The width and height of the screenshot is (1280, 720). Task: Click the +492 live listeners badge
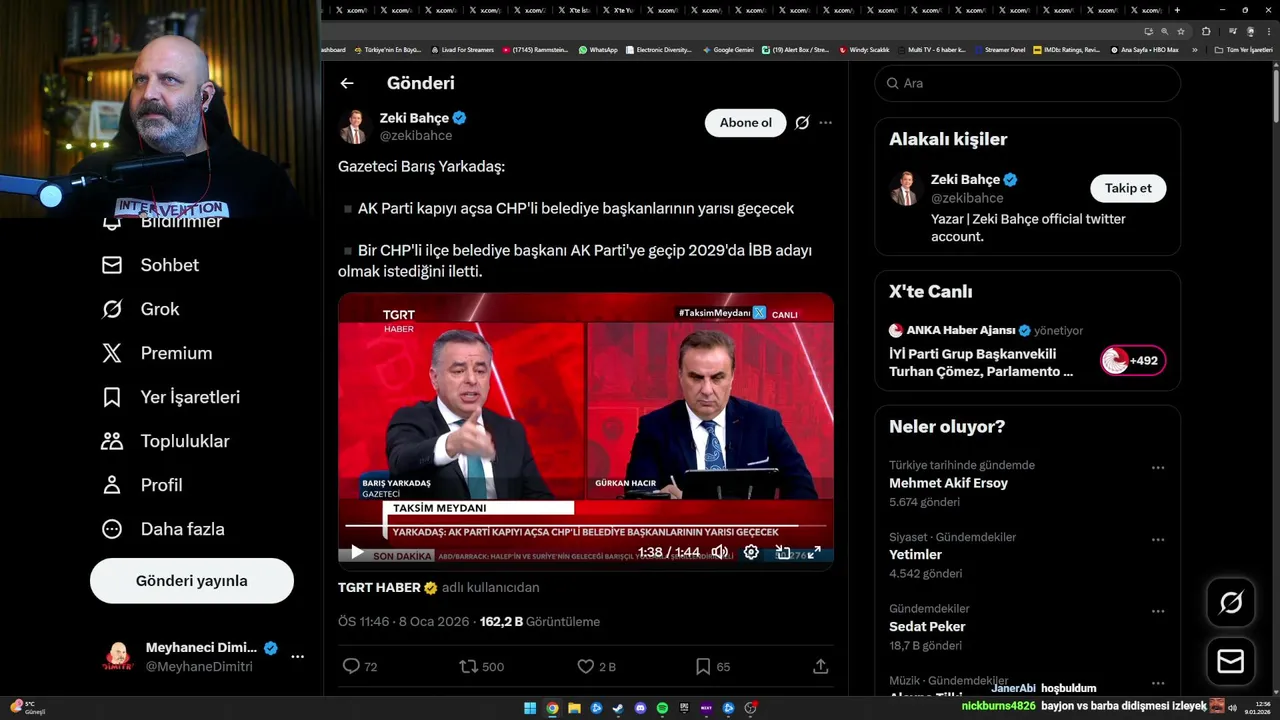(1133, 361)
